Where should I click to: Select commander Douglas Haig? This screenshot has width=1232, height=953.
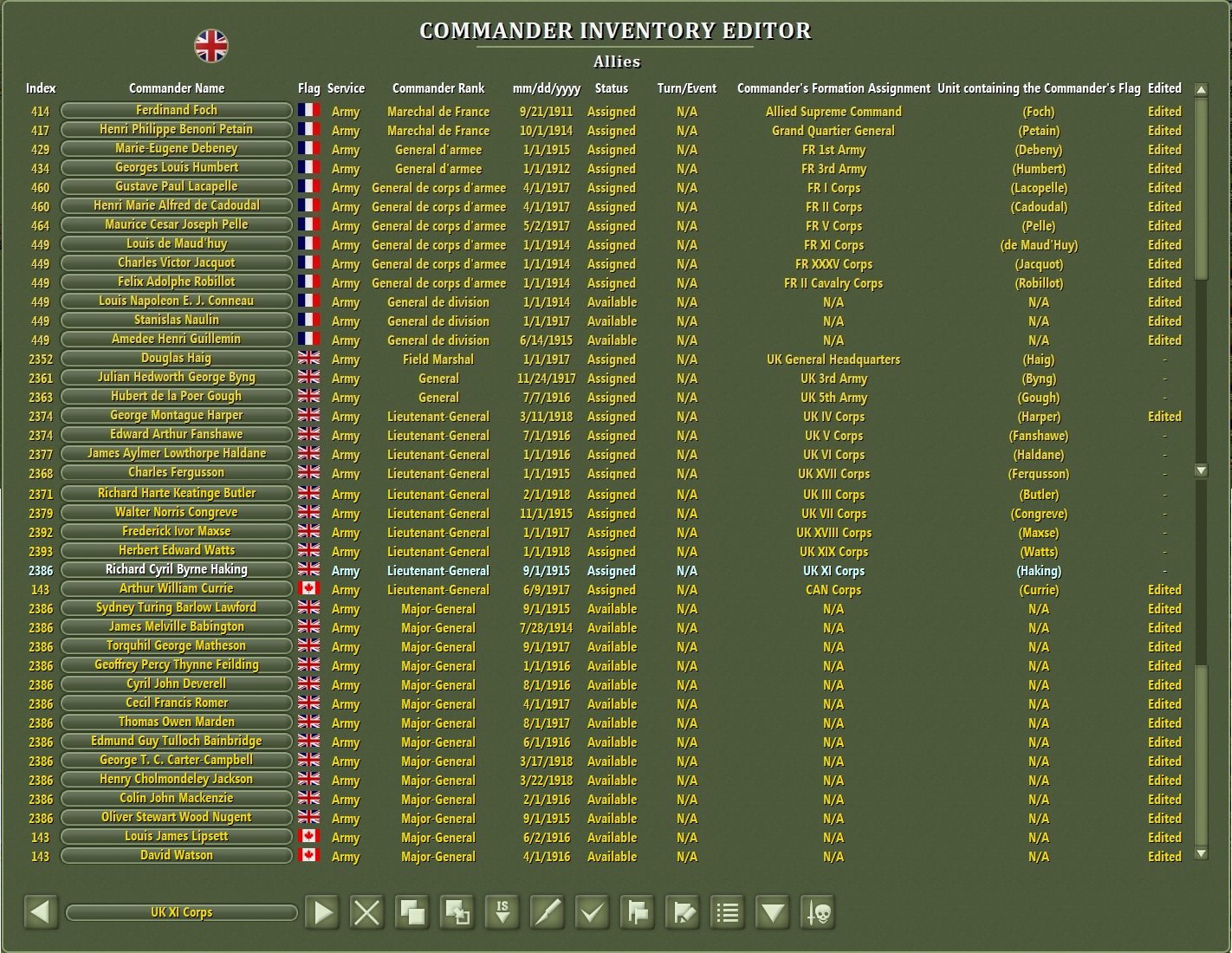[177, 358]
